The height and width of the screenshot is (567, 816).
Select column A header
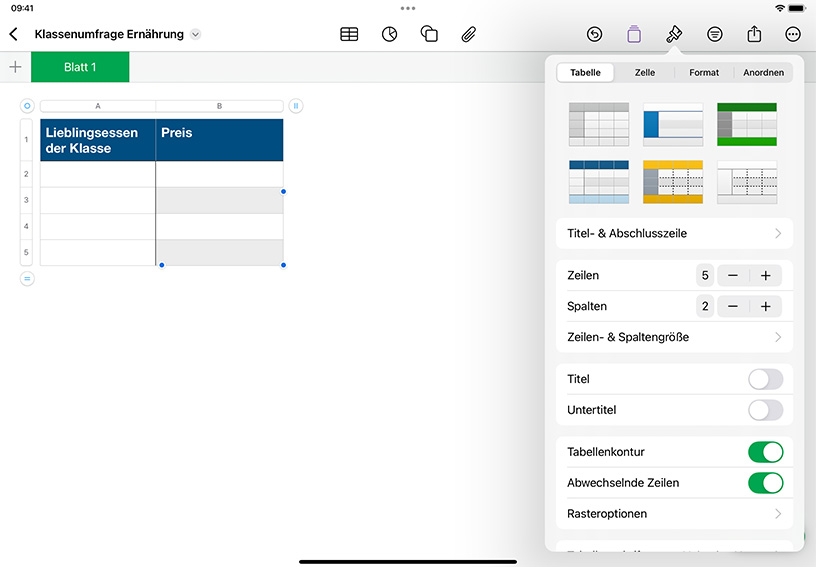tap(98, 106)
